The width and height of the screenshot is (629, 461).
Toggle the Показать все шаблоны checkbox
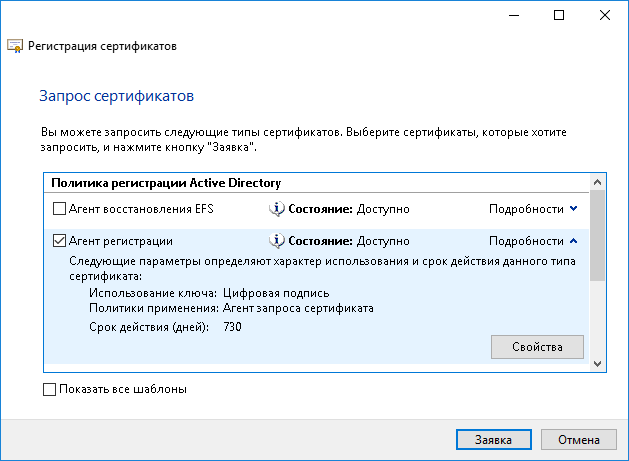coord(51,389)
